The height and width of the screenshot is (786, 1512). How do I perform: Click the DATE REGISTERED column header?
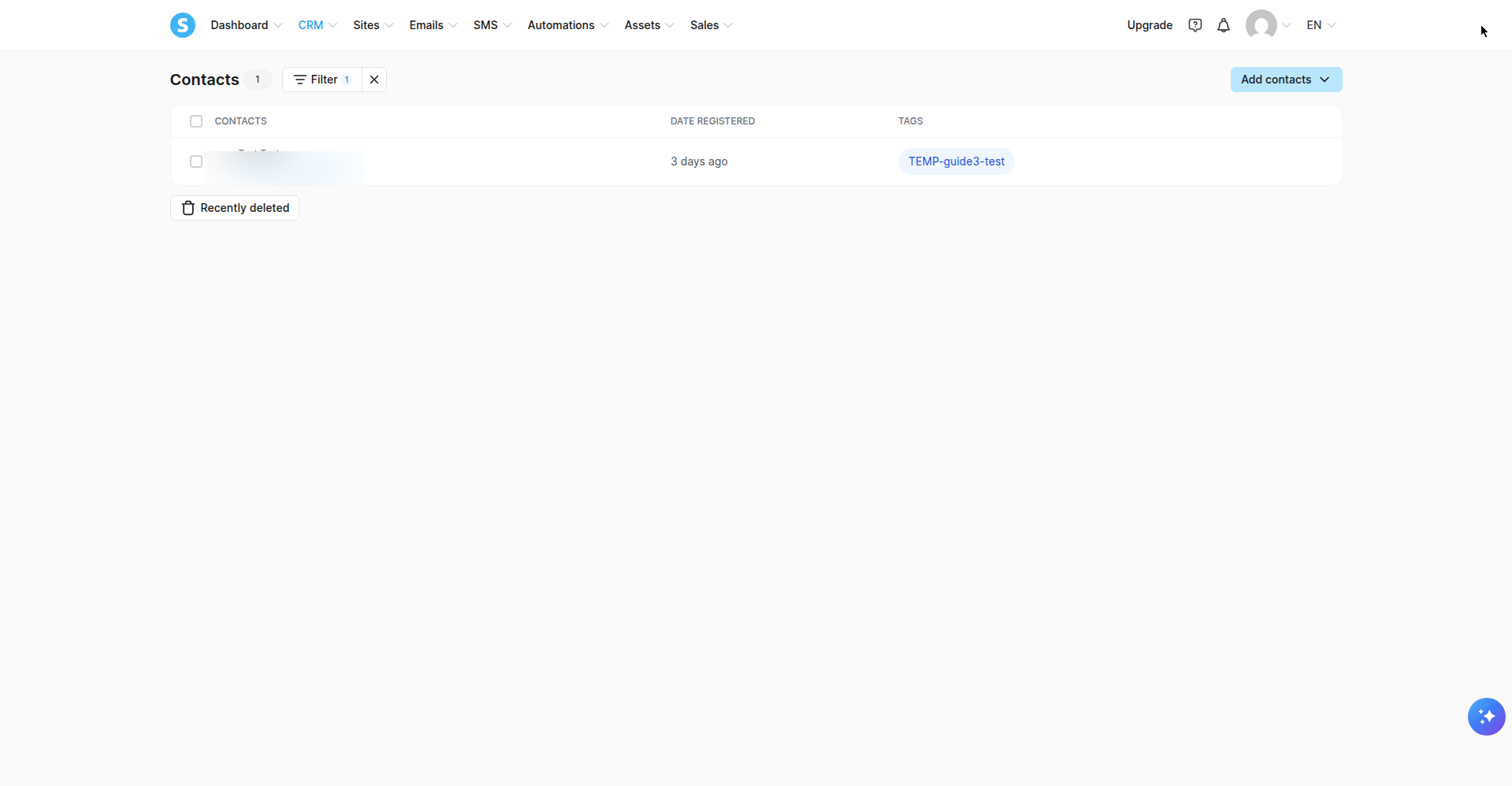coord(712,121)
